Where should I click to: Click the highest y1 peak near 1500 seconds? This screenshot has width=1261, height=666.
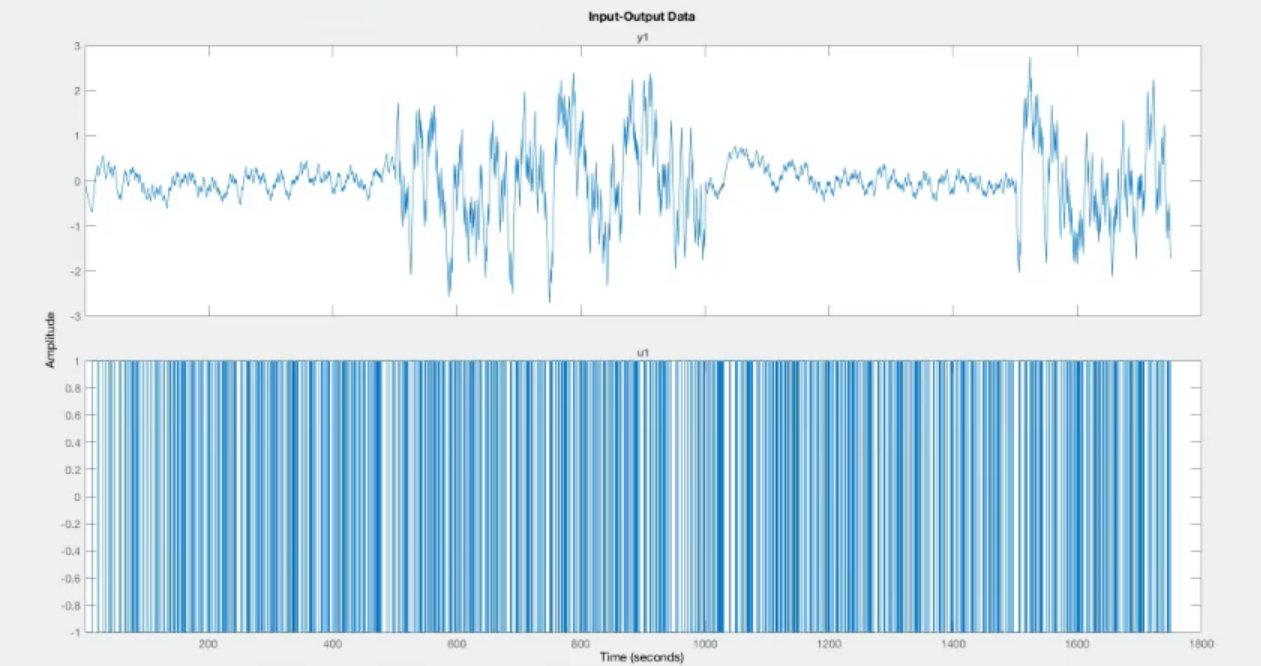pos(1029,60)
